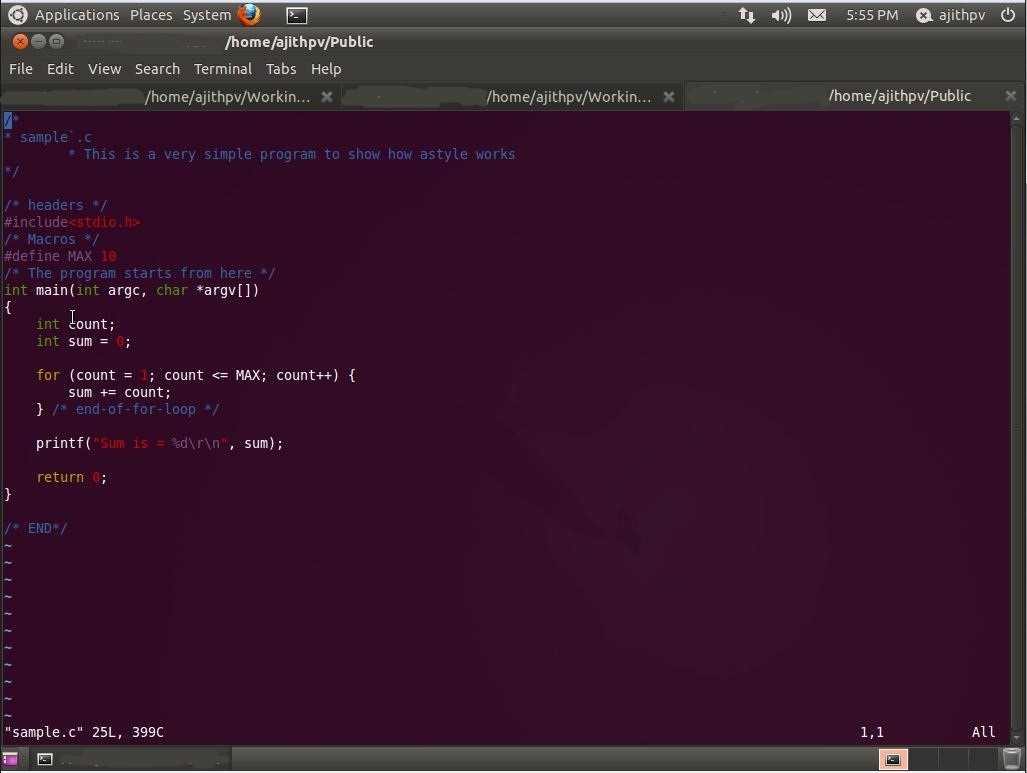Open the Tabs menu

pos(280,68)
